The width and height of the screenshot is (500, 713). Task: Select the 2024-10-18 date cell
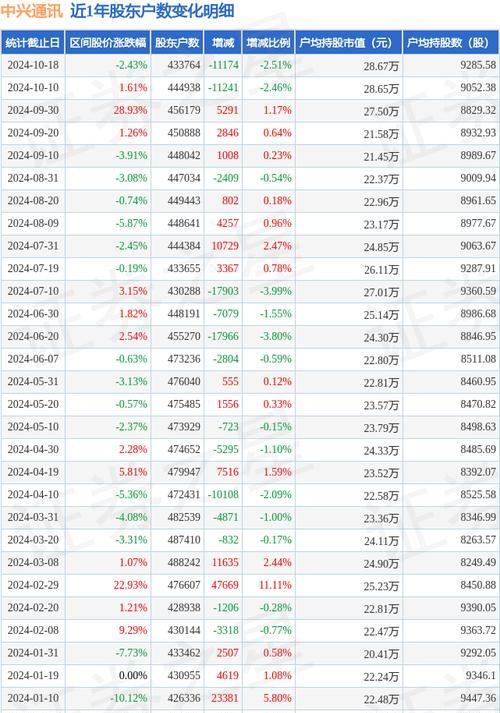[x=33, y=65]
